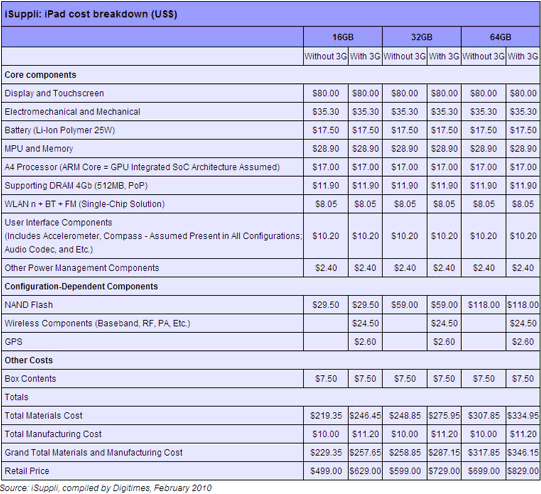Screen dimensions: 541x494
Task: Click 'With 3G' subheader under 16GB
Action: click(x=365, y=56)
